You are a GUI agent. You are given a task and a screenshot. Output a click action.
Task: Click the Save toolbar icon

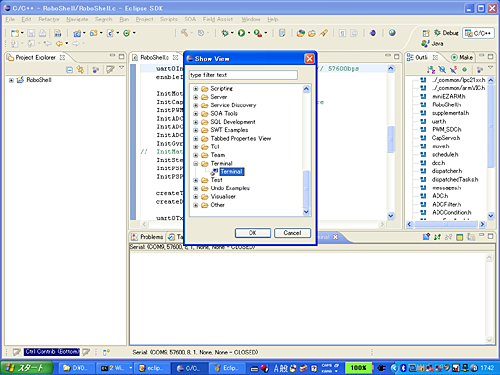coord(31,33)
